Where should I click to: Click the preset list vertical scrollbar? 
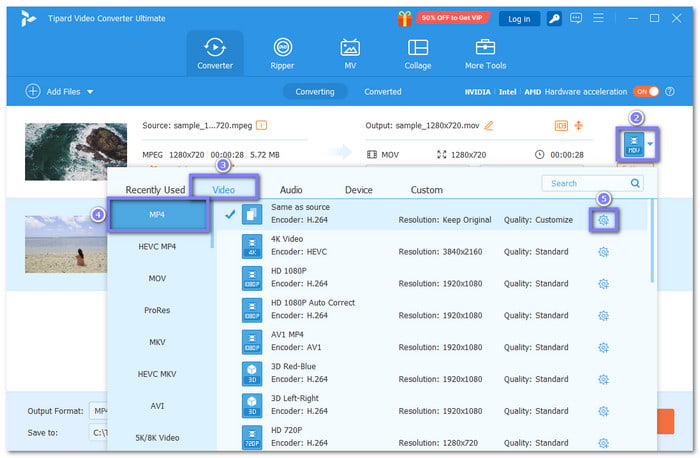pos(652,241)
